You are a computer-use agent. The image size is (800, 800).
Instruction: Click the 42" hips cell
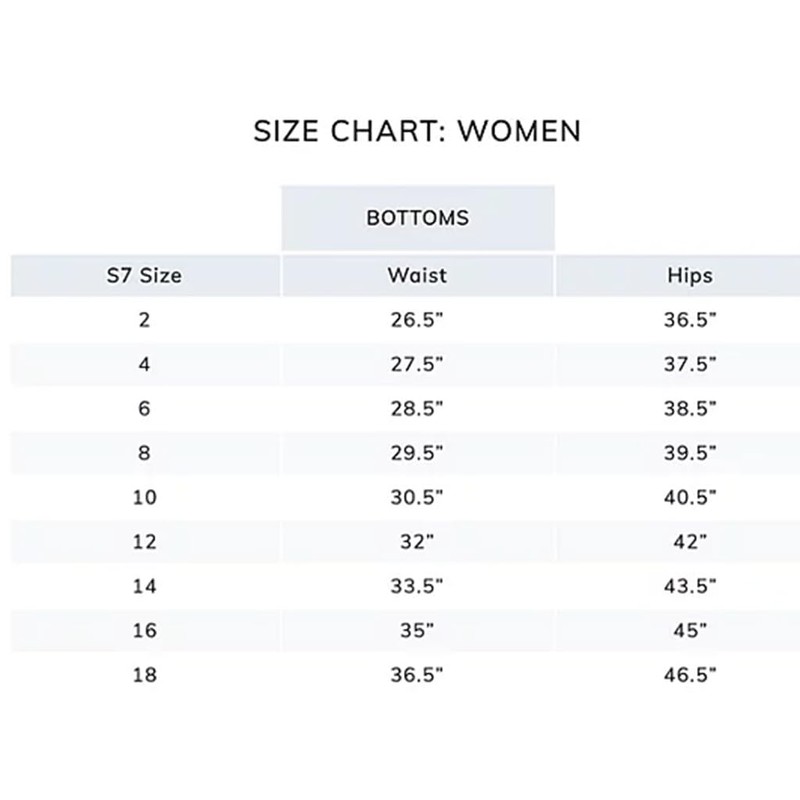click(x=690, y=542)
